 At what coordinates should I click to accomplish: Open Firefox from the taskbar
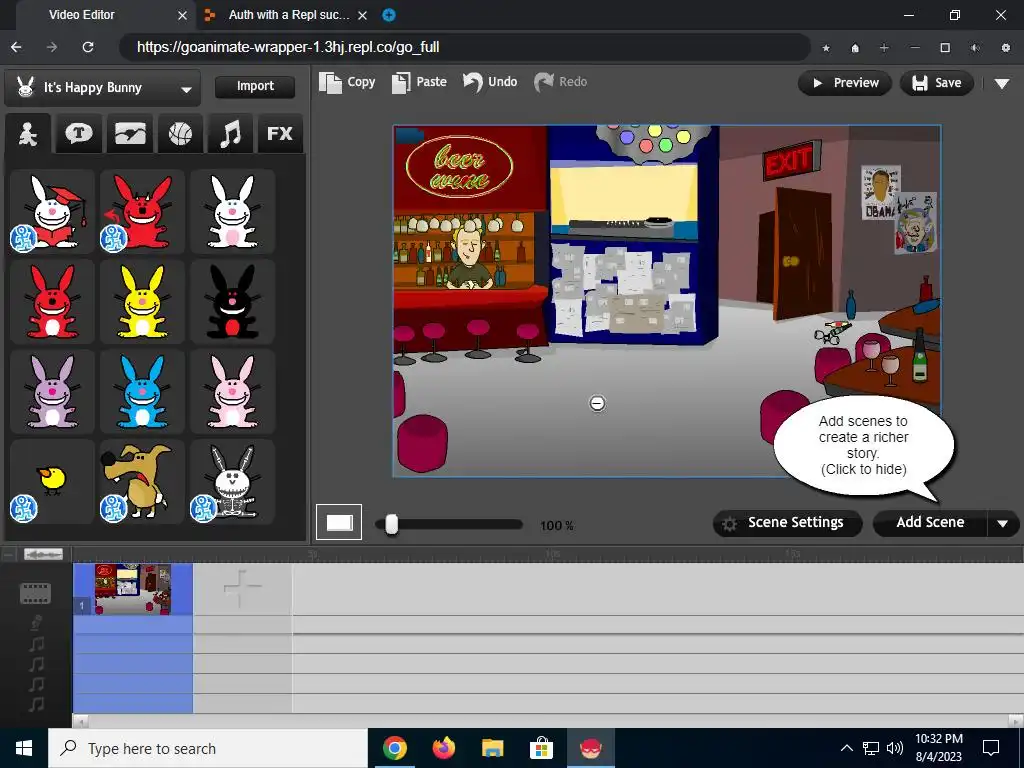pyautogui.click(x=443, y=748)
